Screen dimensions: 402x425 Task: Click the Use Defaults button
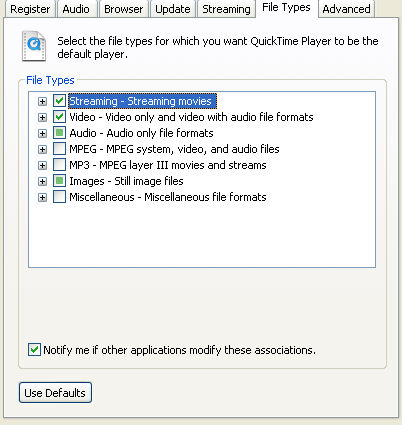55,393
